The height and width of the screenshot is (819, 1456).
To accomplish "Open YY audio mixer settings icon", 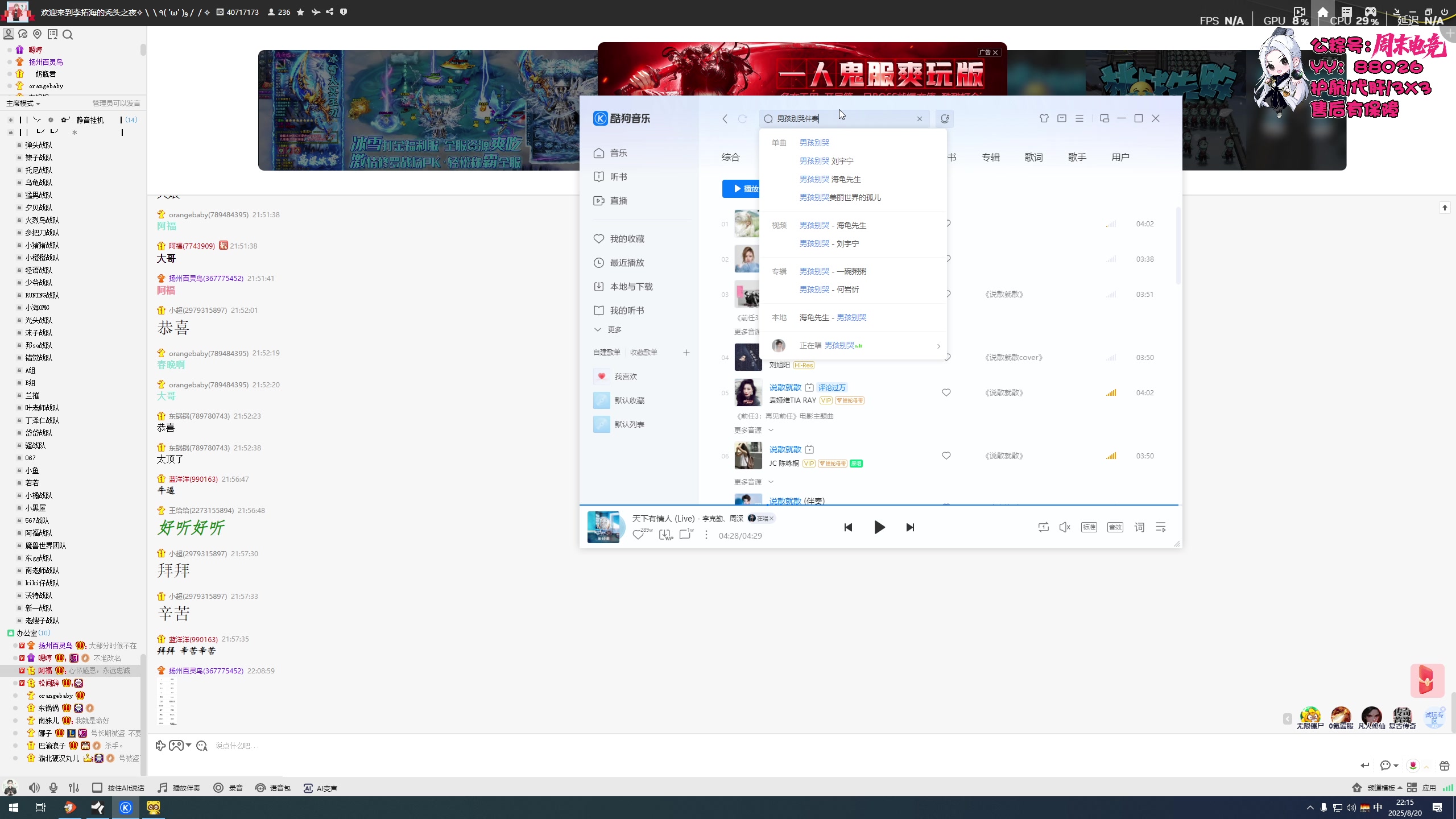I will click(x=74, y=788).
